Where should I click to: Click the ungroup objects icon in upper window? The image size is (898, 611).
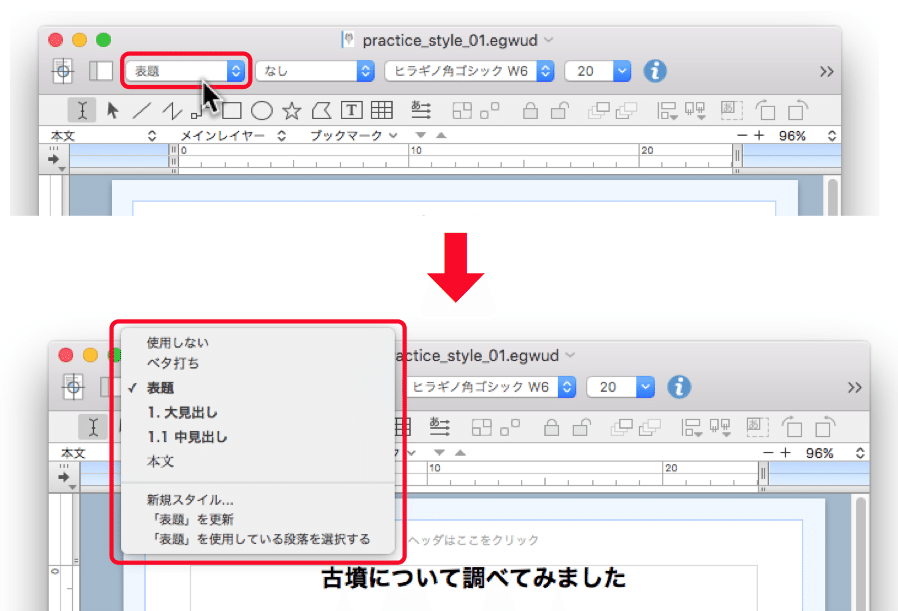pos(490,111)
